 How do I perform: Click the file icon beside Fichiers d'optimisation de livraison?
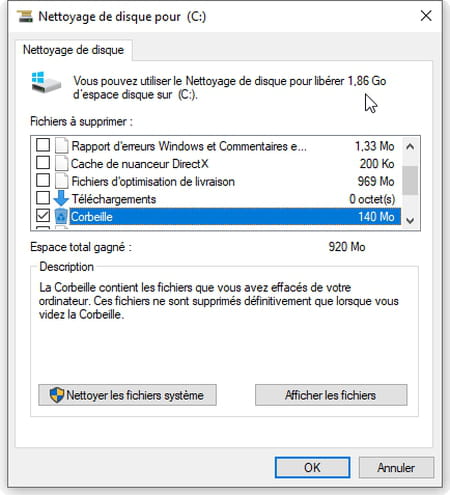coord(62,181)
